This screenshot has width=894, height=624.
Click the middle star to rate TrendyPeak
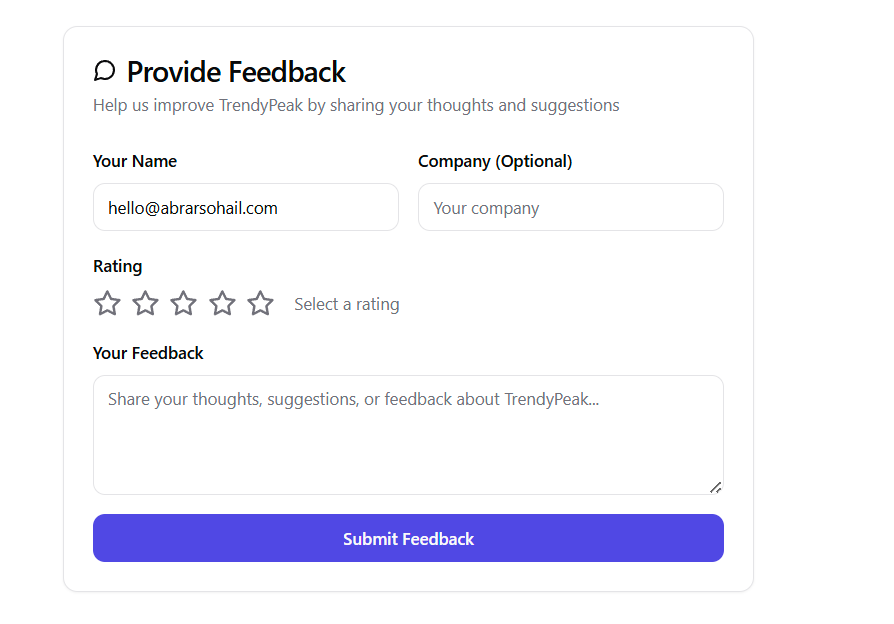pos(183,303)
